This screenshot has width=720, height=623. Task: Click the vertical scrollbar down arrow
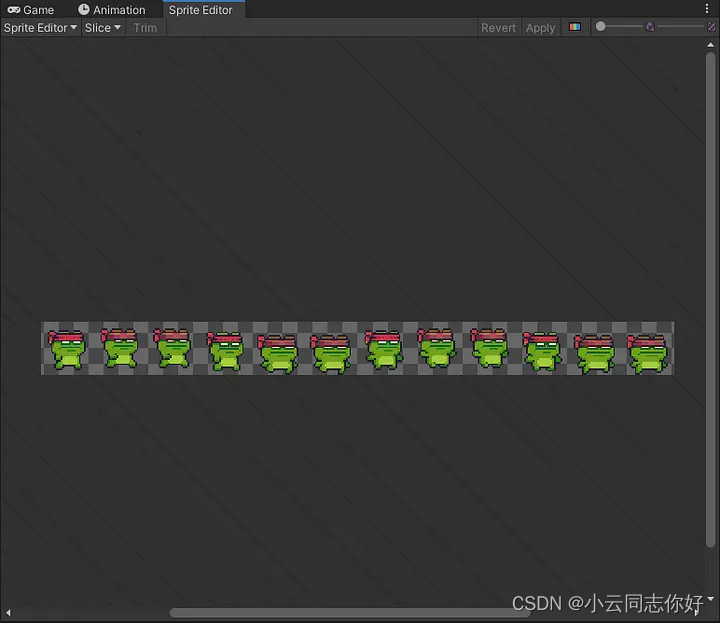click(x=711, y=599)
